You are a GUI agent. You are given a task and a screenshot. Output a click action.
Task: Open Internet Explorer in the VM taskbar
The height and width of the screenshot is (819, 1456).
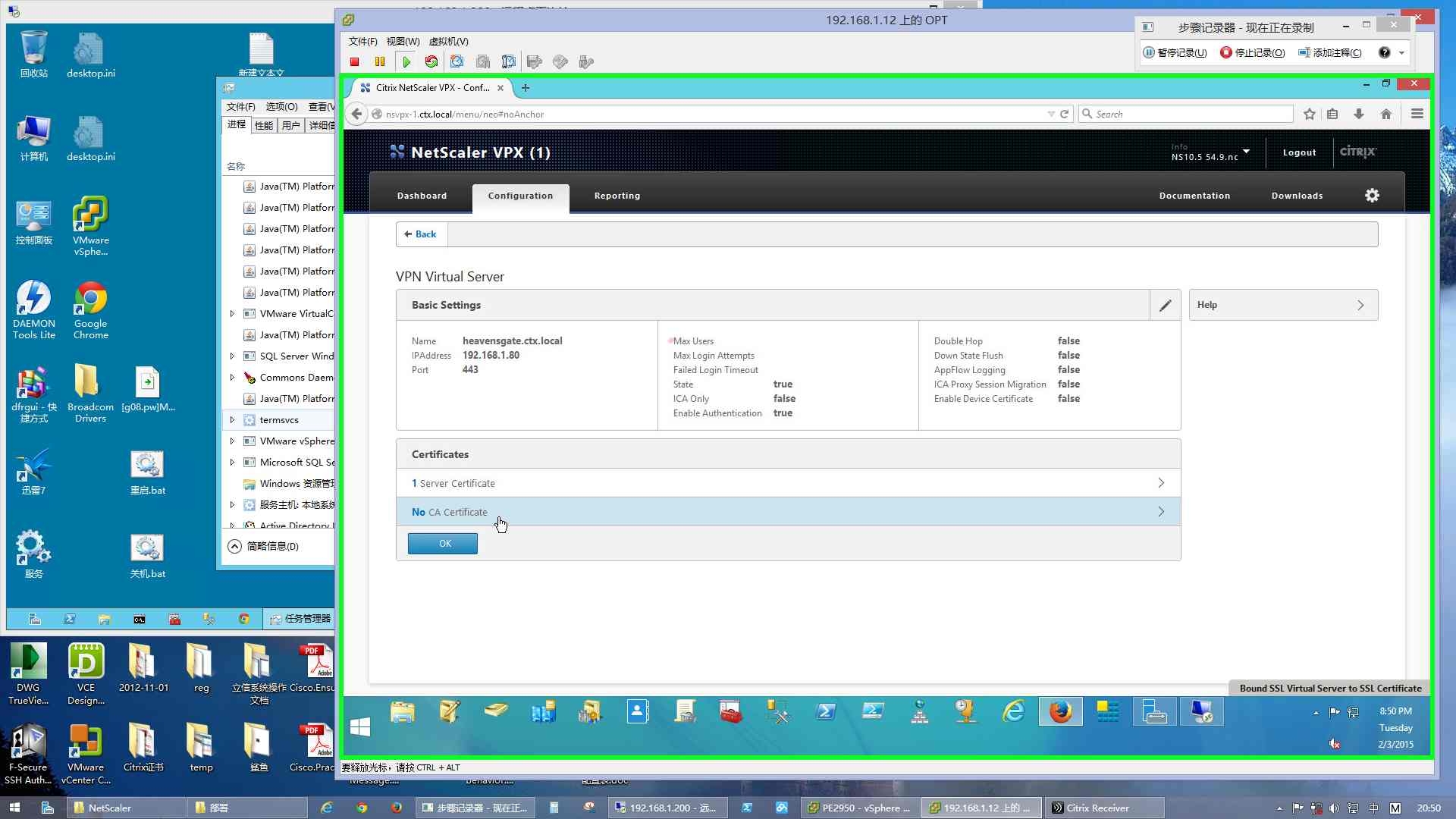[x=1013, y=711]
